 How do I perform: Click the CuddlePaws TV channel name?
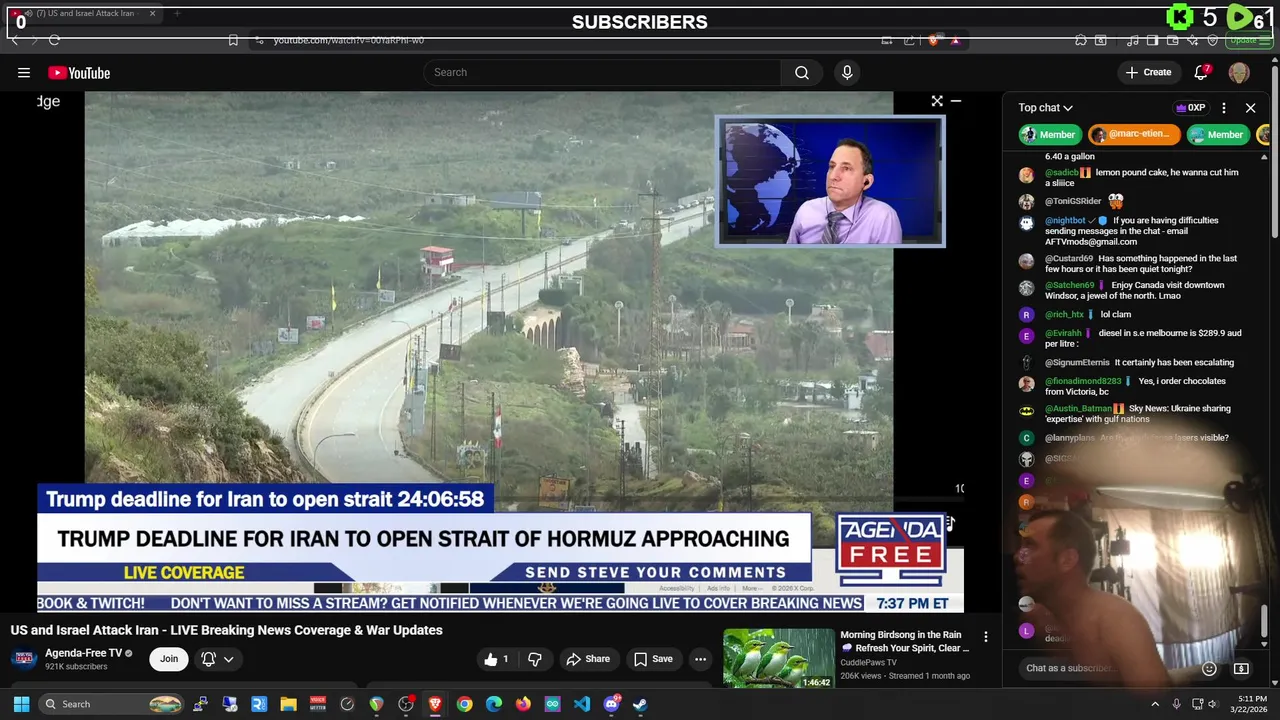868,662
